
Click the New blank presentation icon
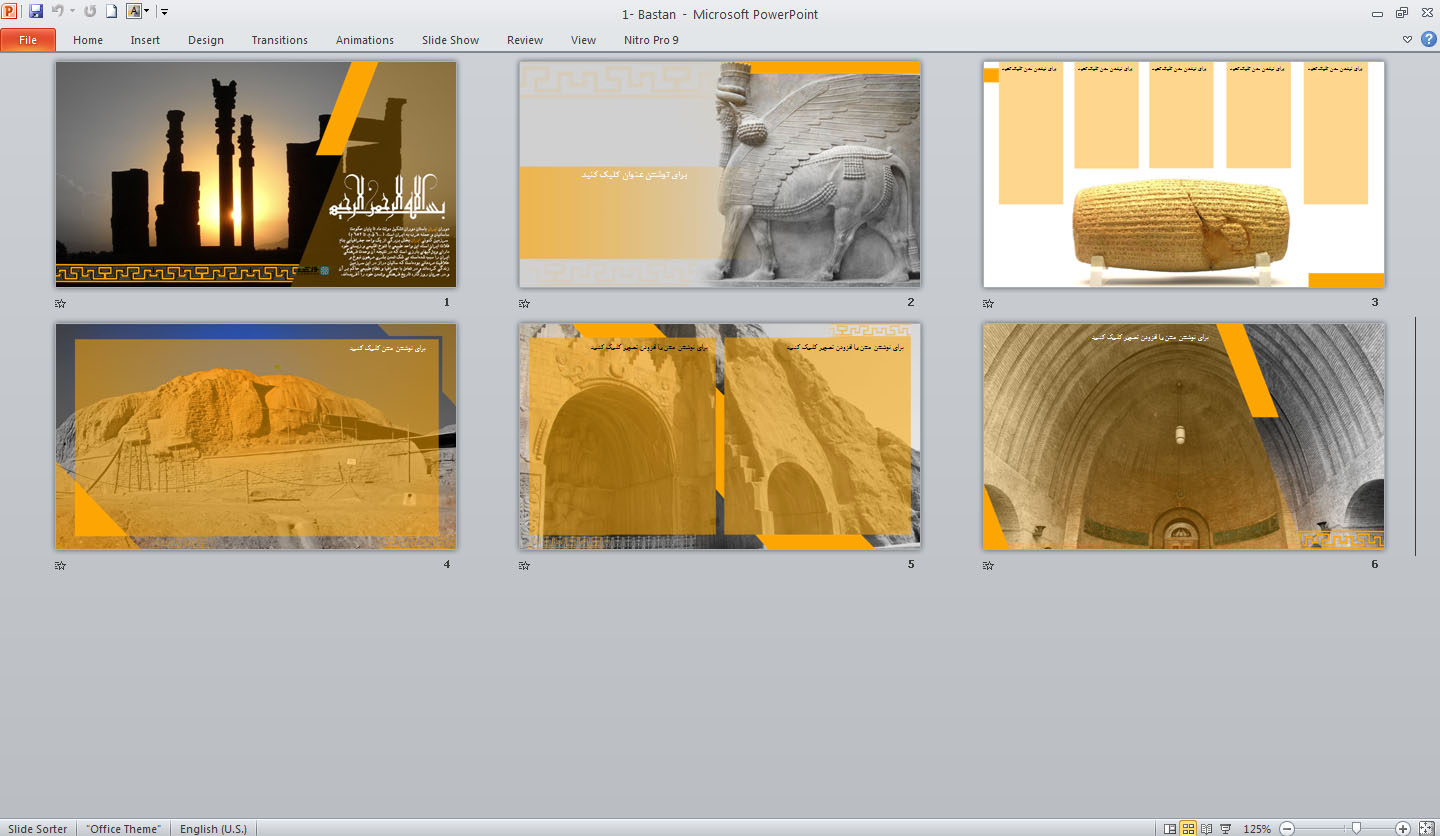112,12
